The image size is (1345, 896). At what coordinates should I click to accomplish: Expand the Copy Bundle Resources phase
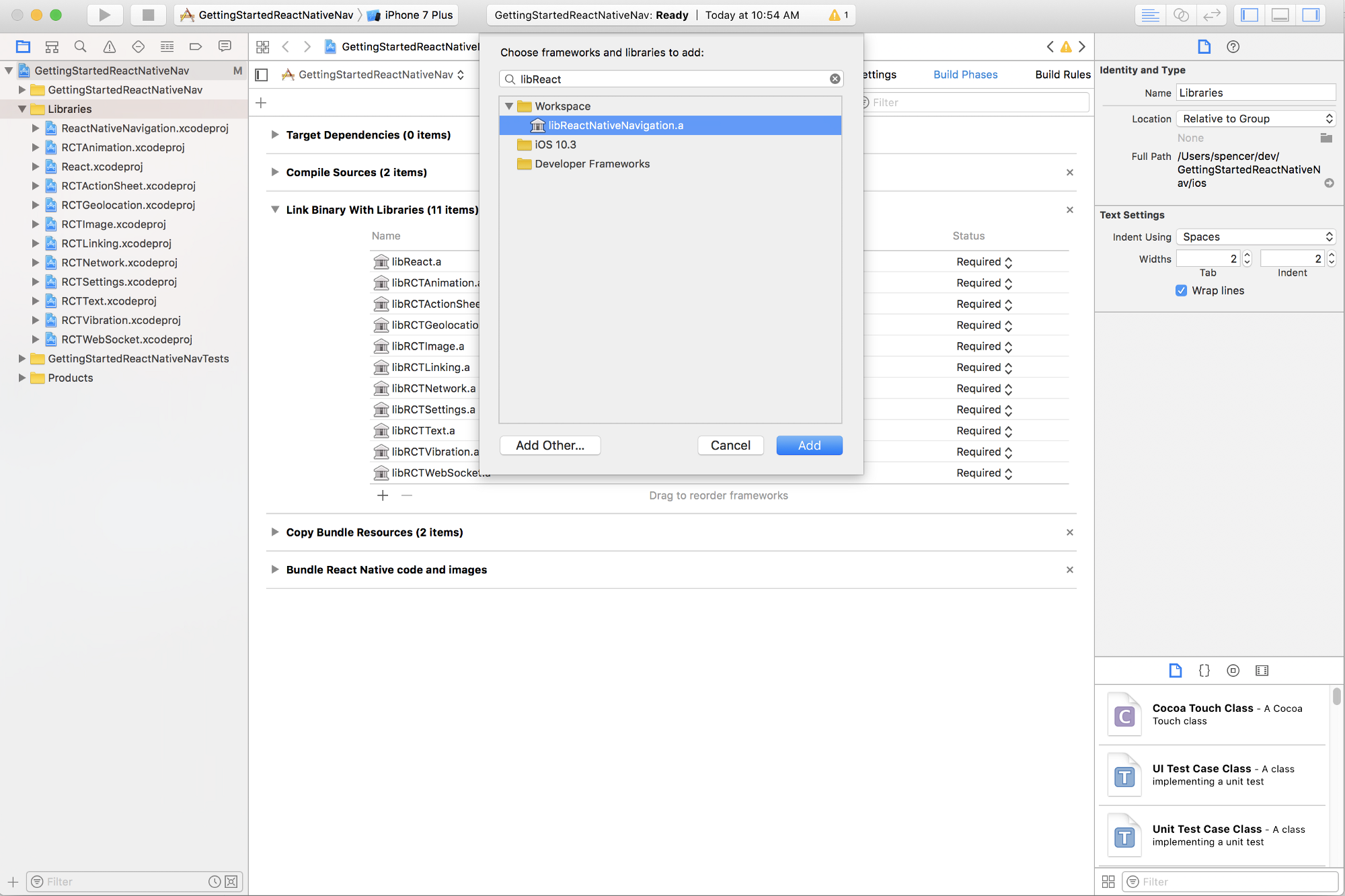click(275, 532)
